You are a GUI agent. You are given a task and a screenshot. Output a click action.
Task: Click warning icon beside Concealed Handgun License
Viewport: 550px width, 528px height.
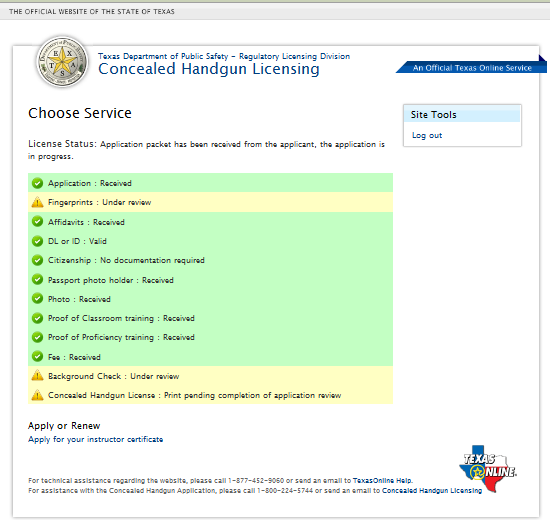coord(37,395)
